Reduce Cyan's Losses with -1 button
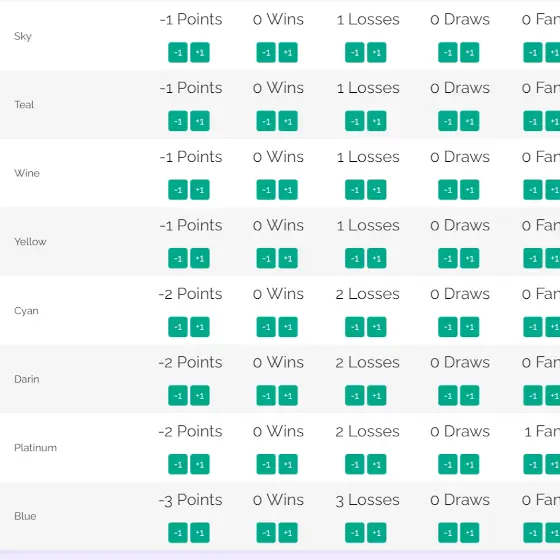Viewport: 560px width, 560px height. [x=355, y=327]
